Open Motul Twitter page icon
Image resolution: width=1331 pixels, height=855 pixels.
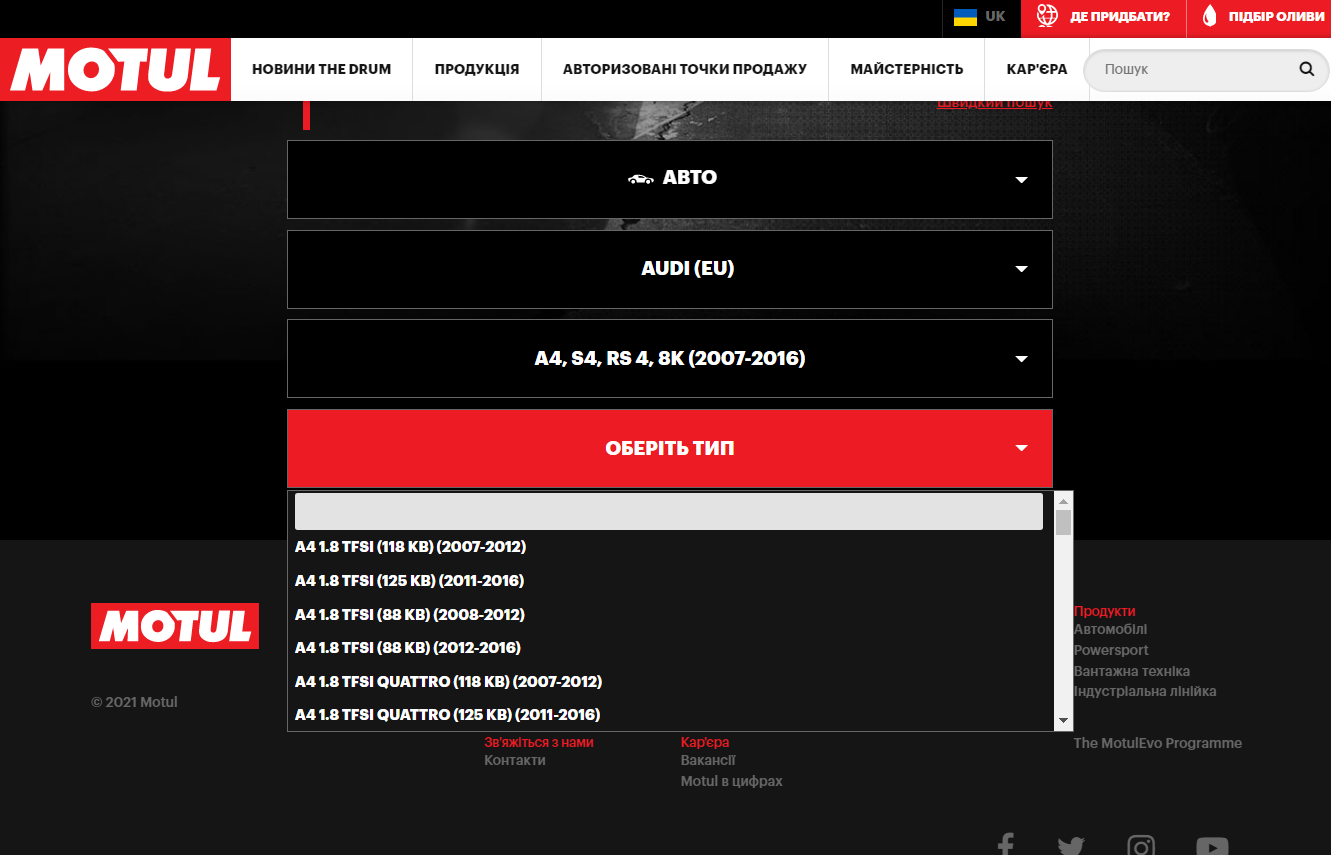tap(1071, 846)
